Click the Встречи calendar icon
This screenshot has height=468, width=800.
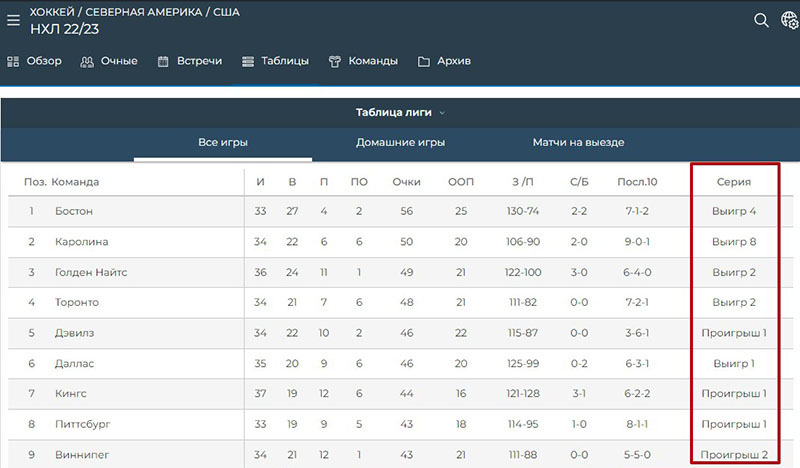click(x=162, y=61)
